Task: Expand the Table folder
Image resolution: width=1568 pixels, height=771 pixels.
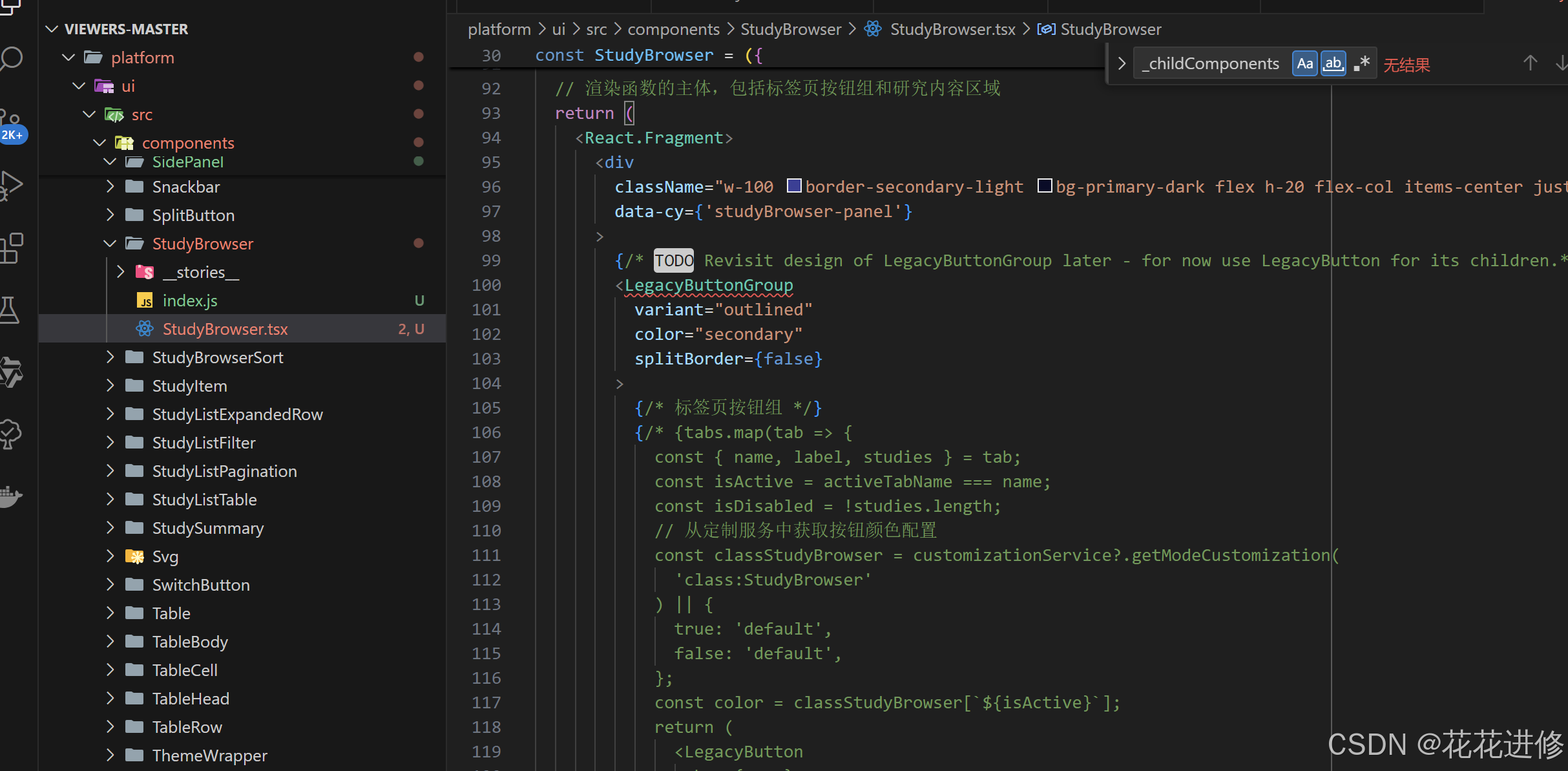Action: tap(110, 613)
